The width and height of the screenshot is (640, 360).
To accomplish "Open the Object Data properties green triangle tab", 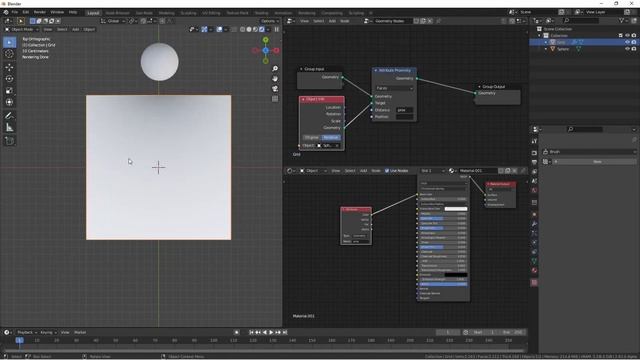I will point(534,260).
